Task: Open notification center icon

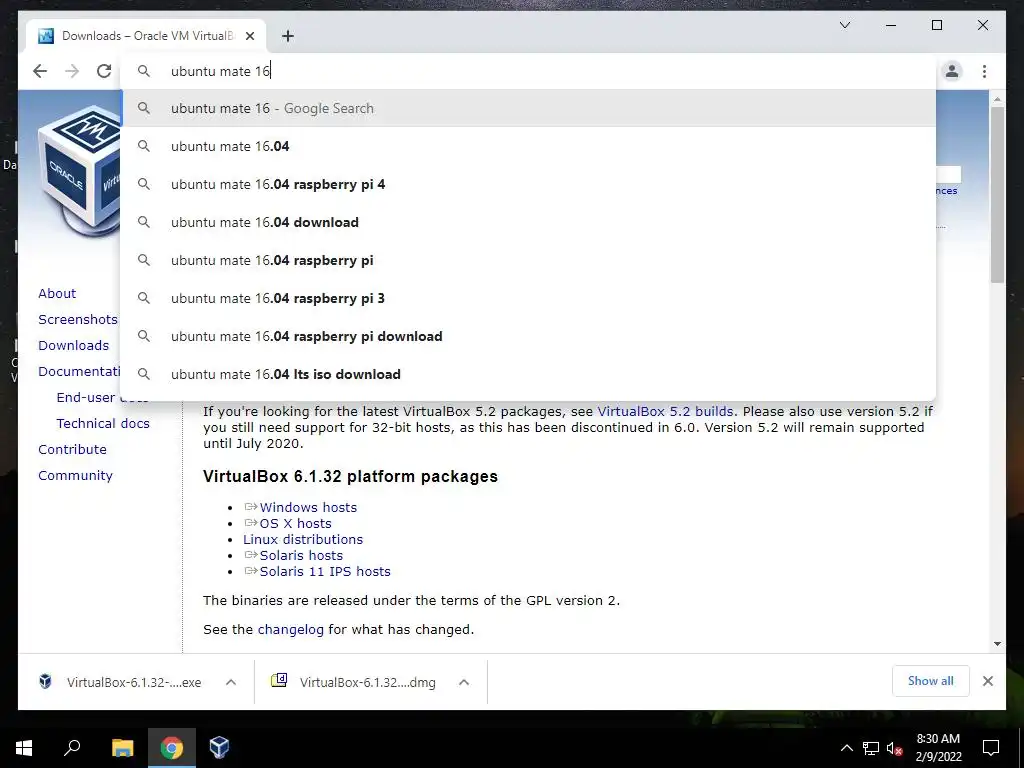Action: coord(991,748)
